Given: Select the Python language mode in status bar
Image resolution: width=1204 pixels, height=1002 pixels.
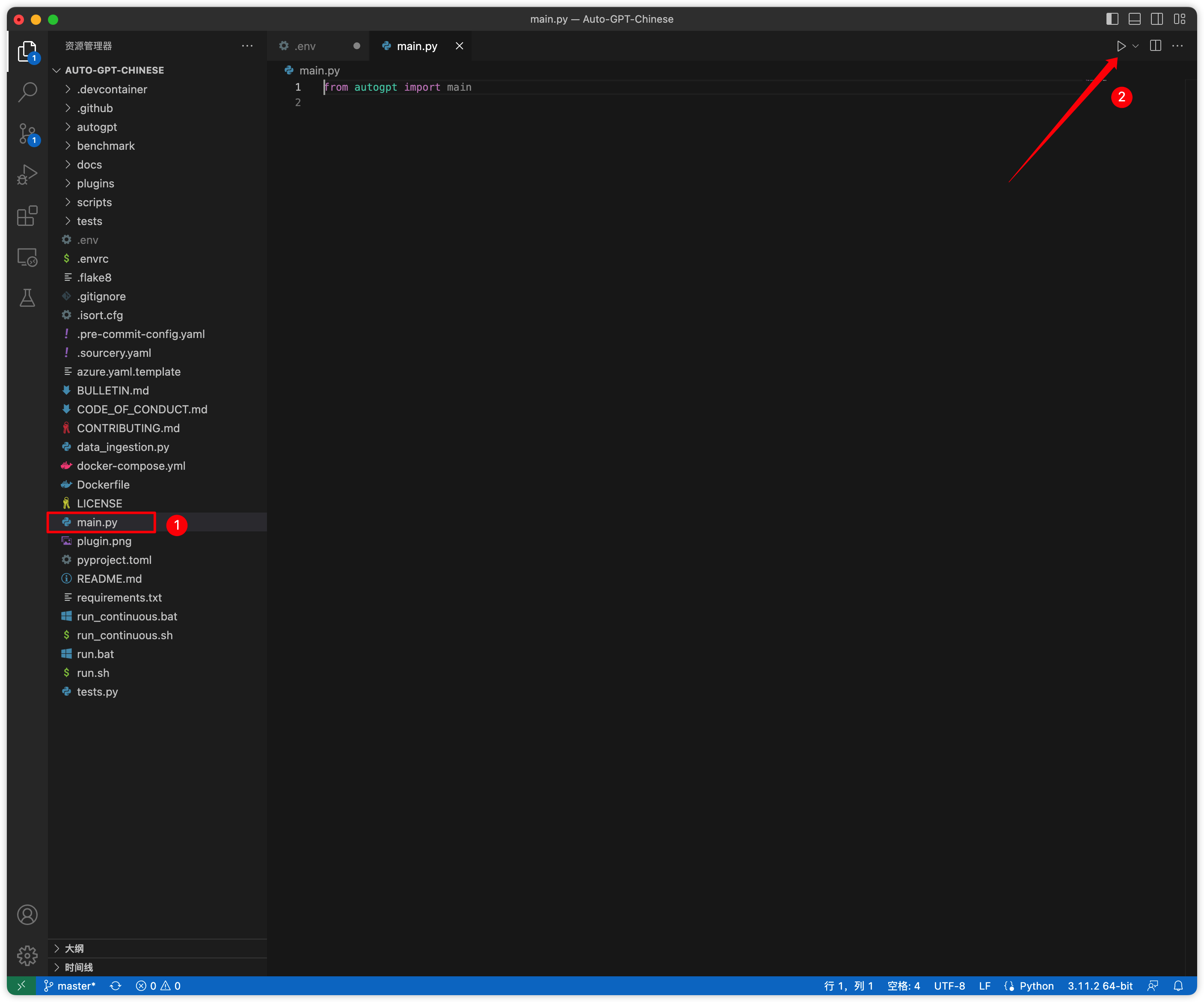Looking at the screenshot, I should (1036, 986).
